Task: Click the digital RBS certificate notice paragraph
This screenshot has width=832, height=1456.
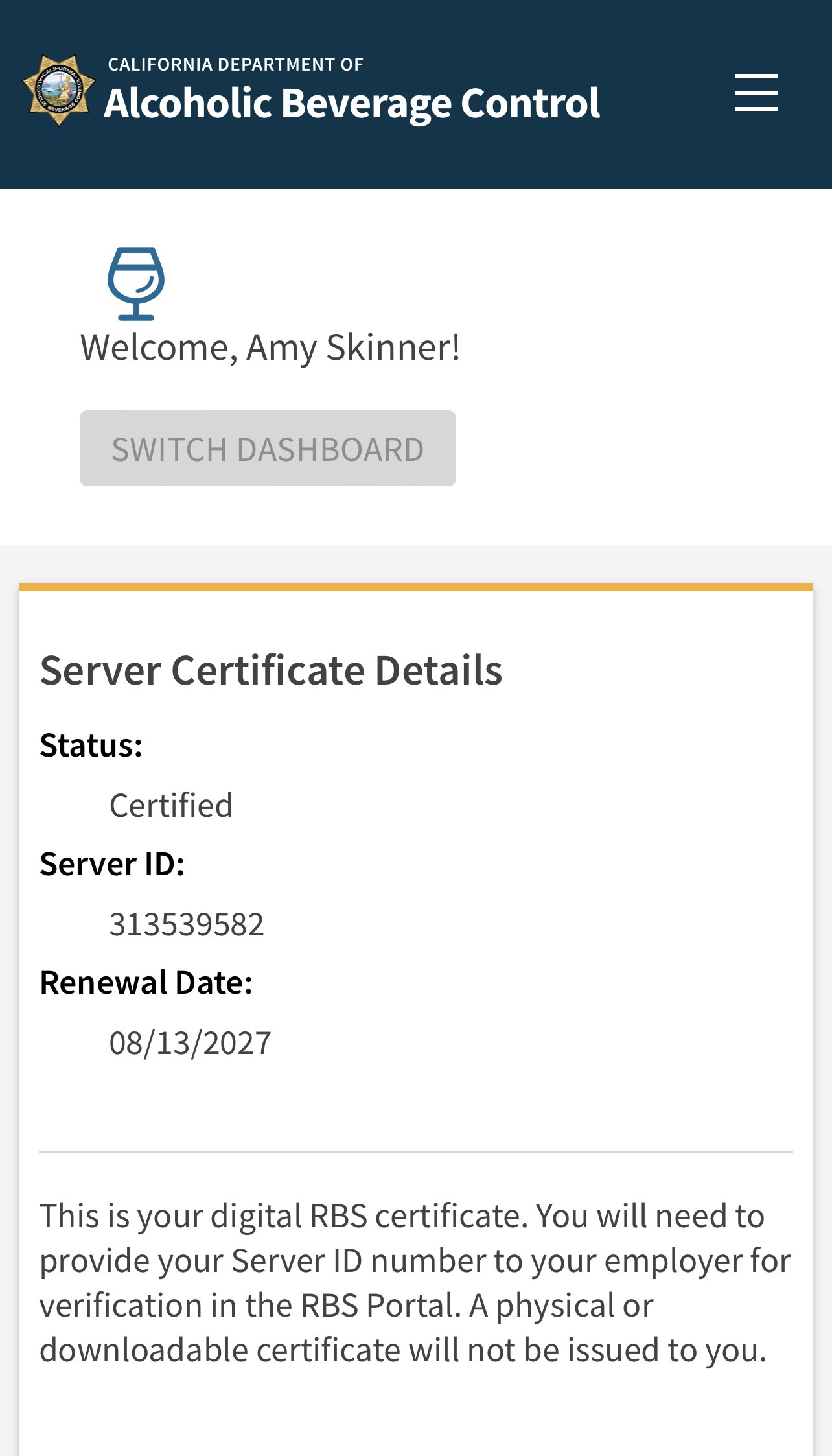Action: [415, 1282]
